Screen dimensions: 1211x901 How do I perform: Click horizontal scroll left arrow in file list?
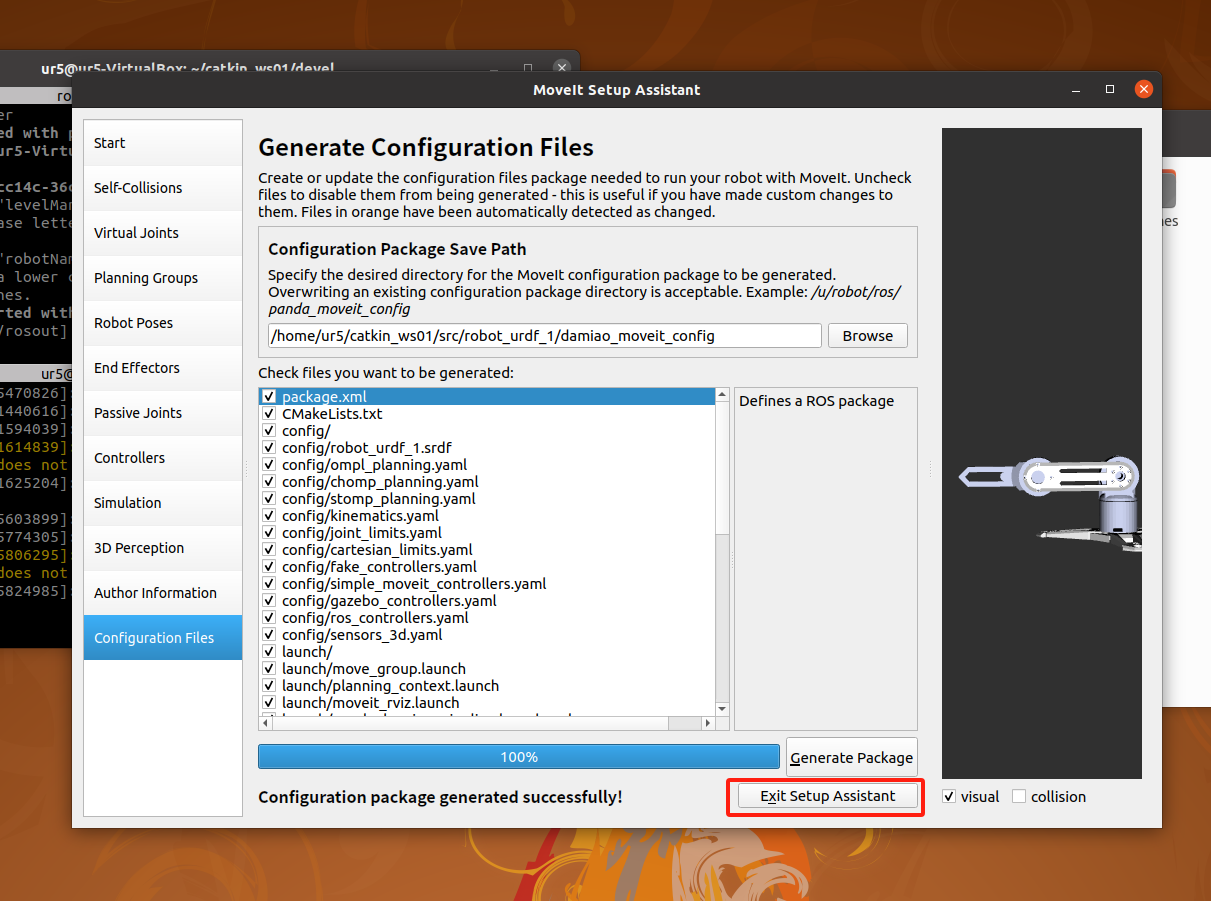266,722
